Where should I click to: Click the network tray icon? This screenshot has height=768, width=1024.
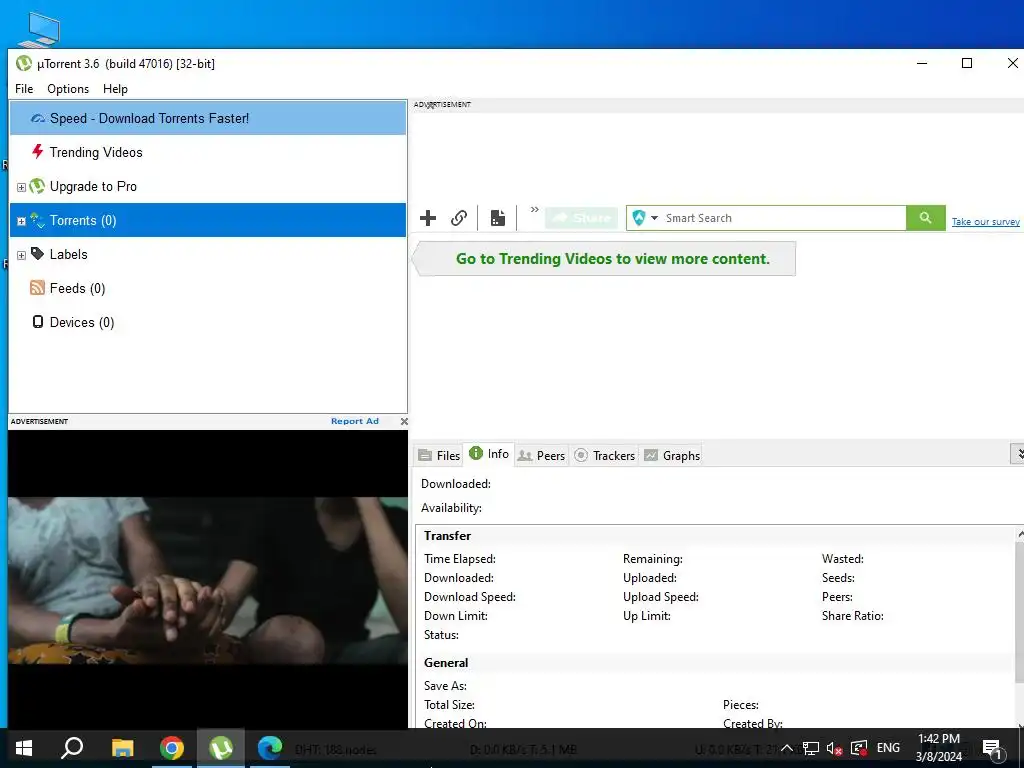click(x=810, y=748)
